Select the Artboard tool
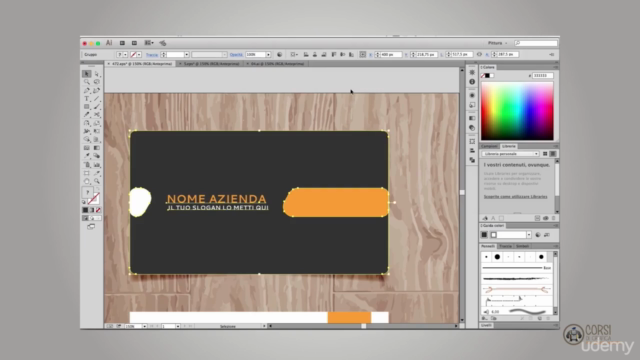This screenshot has height=360, width=640. (87, 173)
